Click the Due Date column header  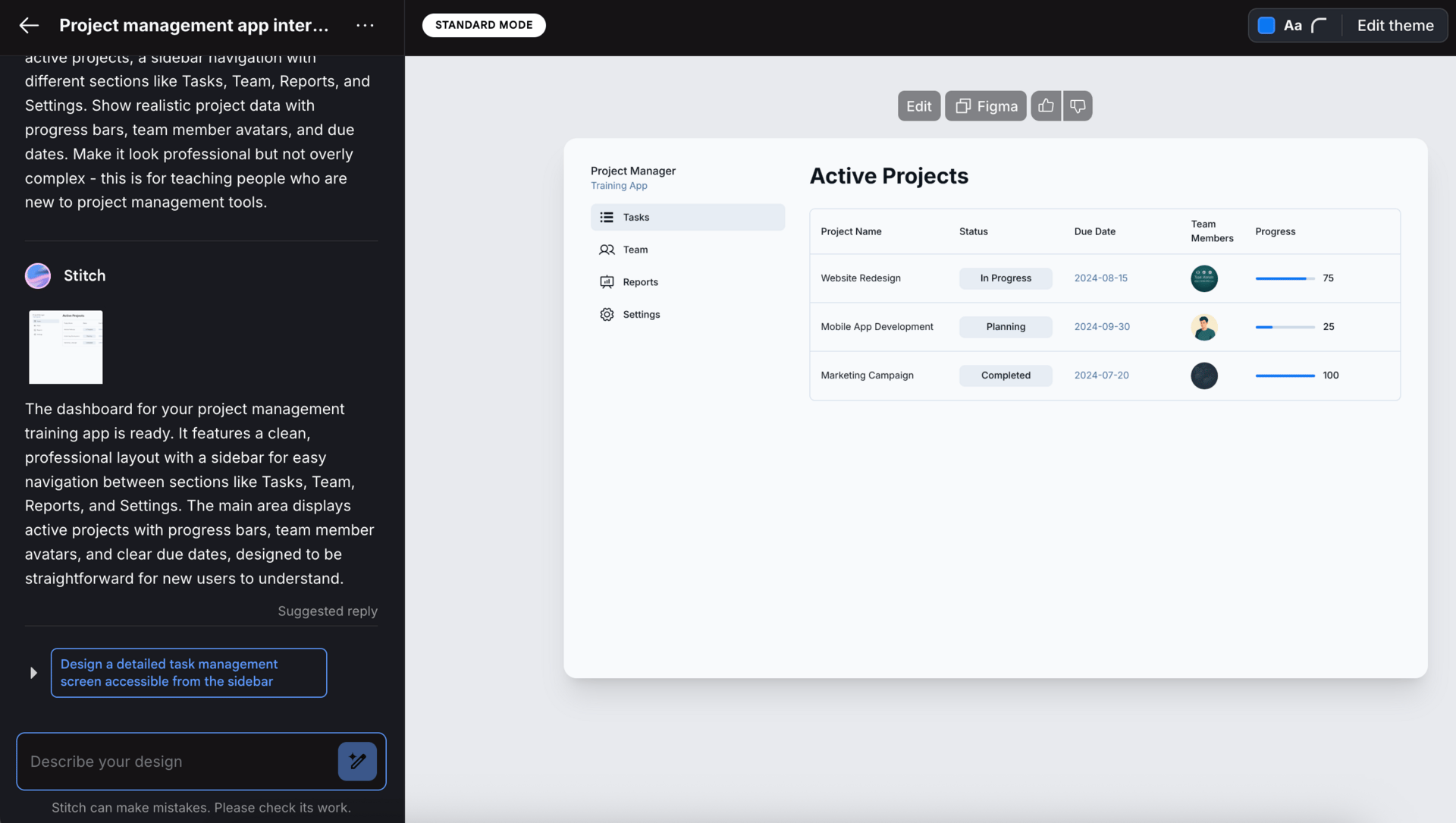point(1094,231)
